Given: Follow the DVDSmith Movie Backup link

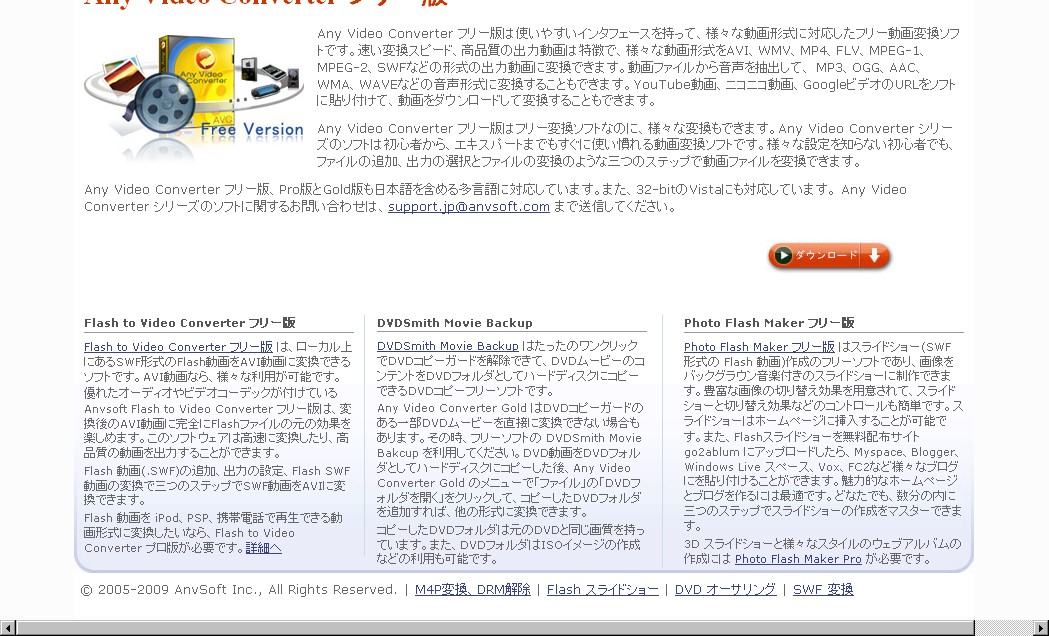Looking at the screenshot, I should tap(448, 346).
